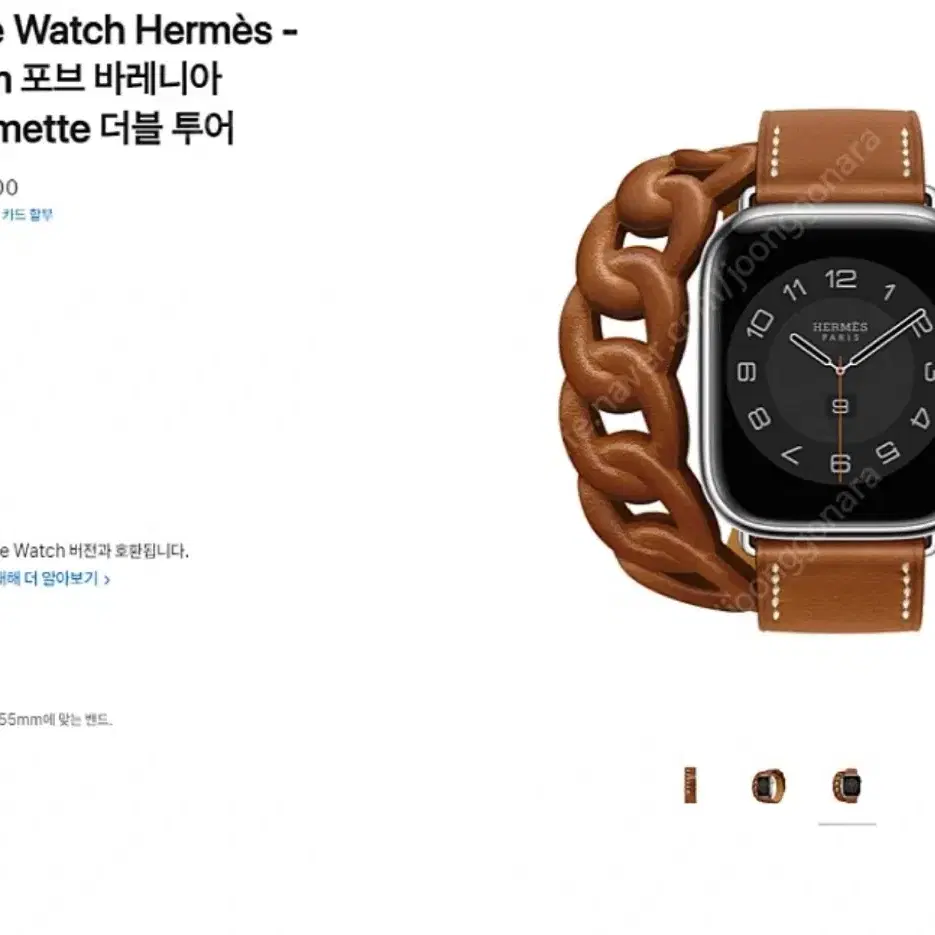Click the 55mm에 맞는 밴드 size description
Viewport: 935px width, 935px height.
tap(55, 720)
